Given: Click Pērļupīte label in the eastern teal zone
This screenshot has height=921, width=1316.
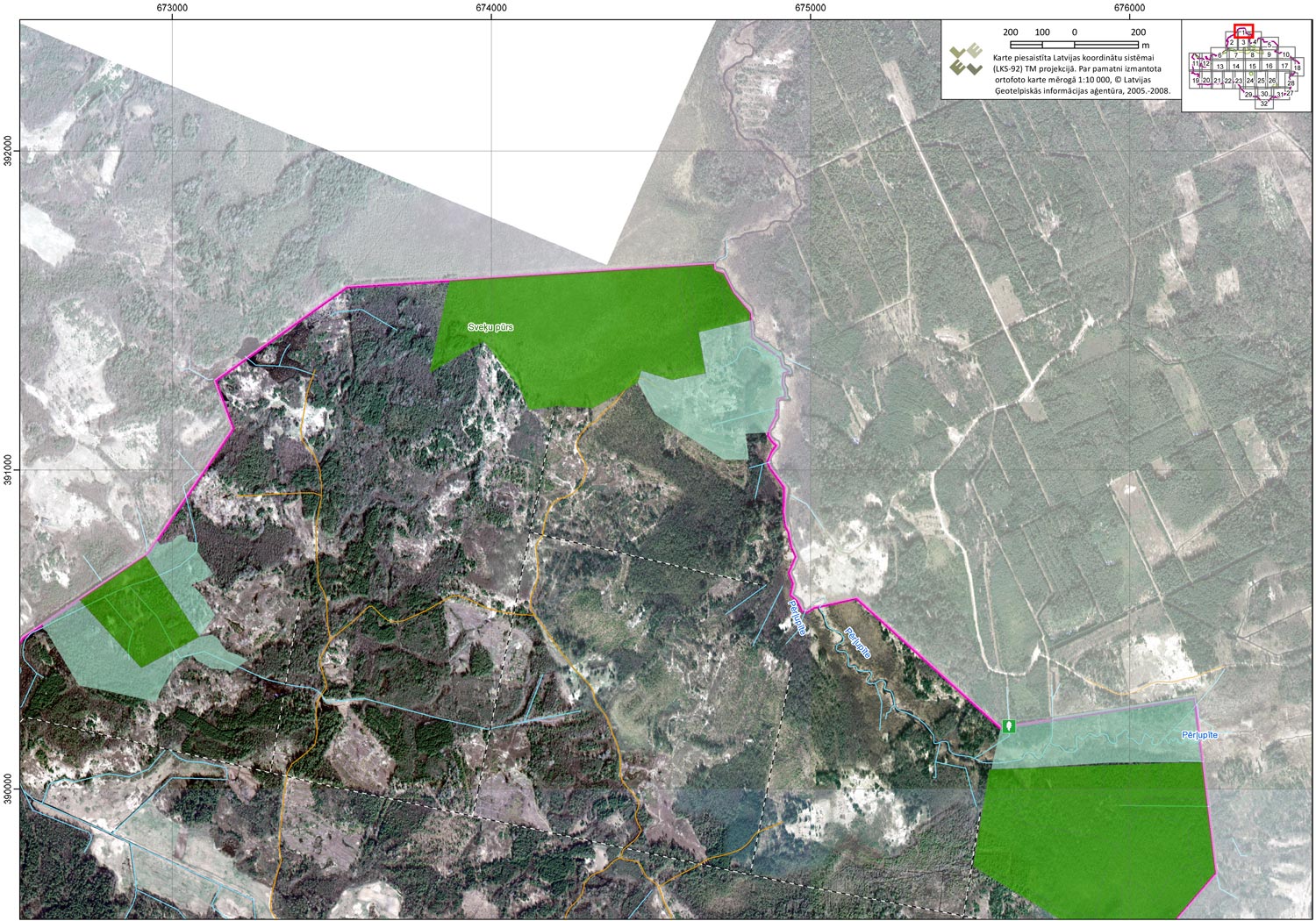Looking at the screenshot, I should click(x=1199, y=734).
